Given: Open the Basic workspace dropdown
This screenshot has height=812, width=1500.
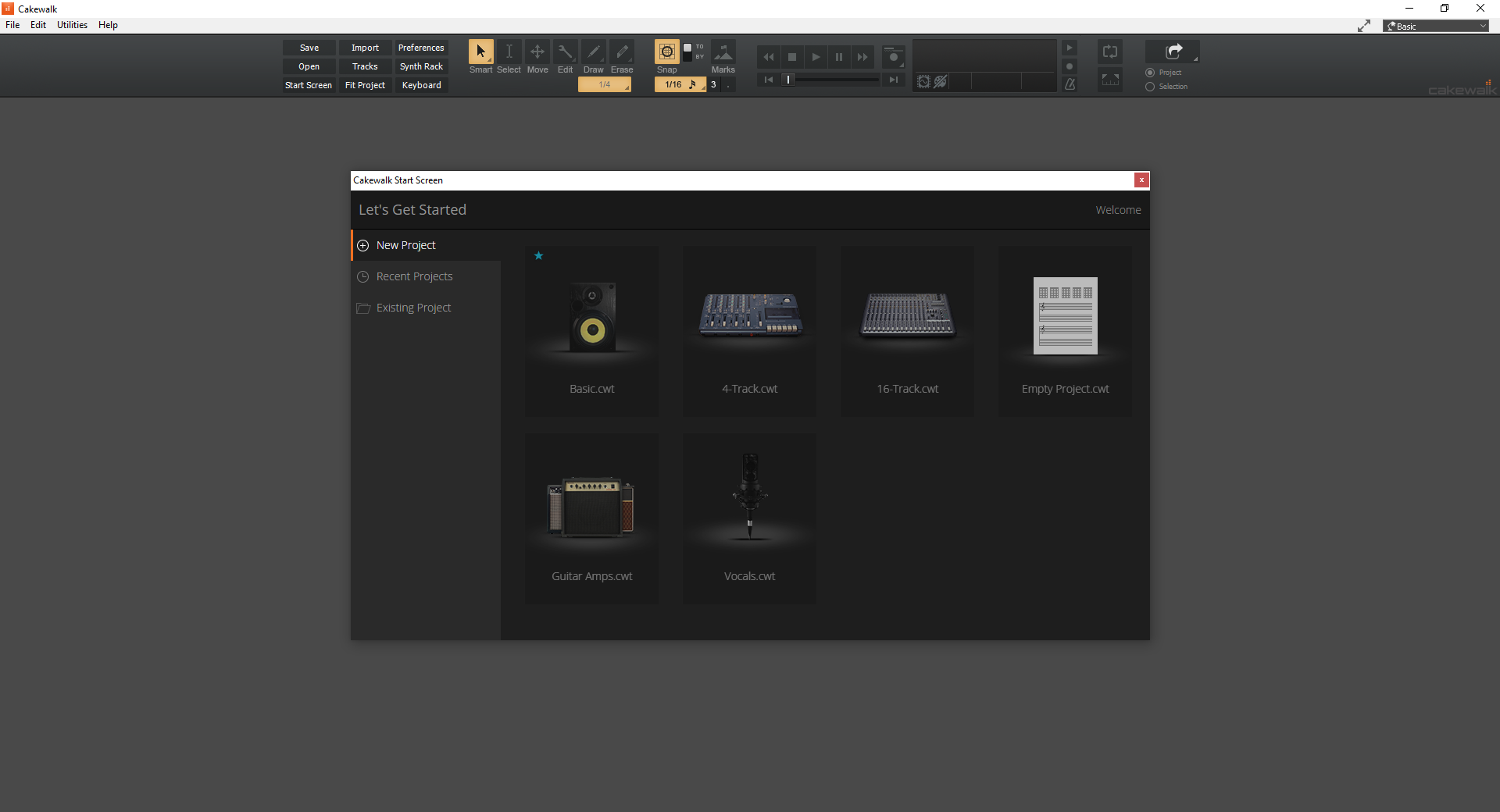Looking at the screenshot, I should (x=1436, y=26).
